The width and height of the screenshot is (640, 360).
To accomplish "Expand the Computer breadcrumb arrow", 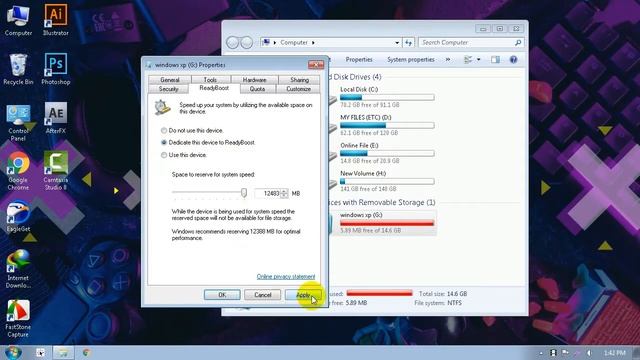I will tap(313, 42).
